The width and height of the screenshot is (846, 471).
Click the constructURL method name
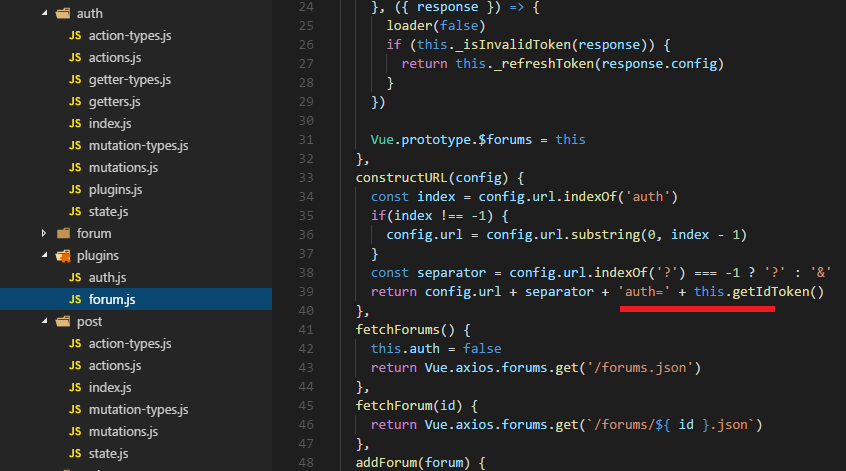401,178
